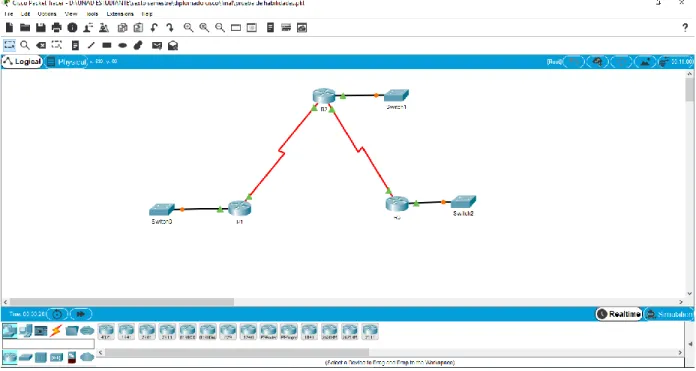Select the Switches subcategory
The height and width of the screenshot is (371, 696).
click(25, 357)
